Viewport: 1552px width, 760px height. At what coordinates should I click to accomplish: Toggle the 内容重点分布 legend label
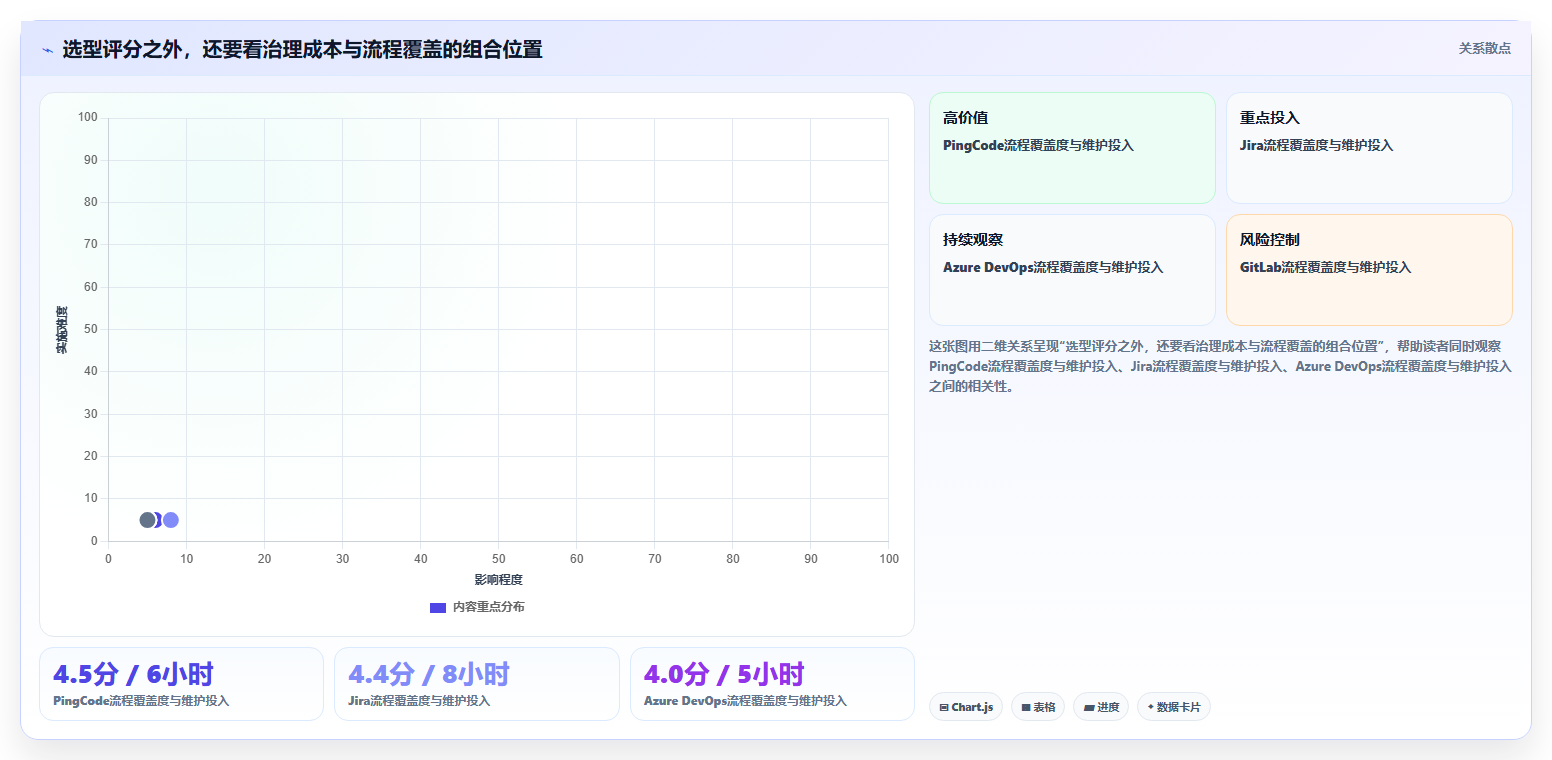488,607
